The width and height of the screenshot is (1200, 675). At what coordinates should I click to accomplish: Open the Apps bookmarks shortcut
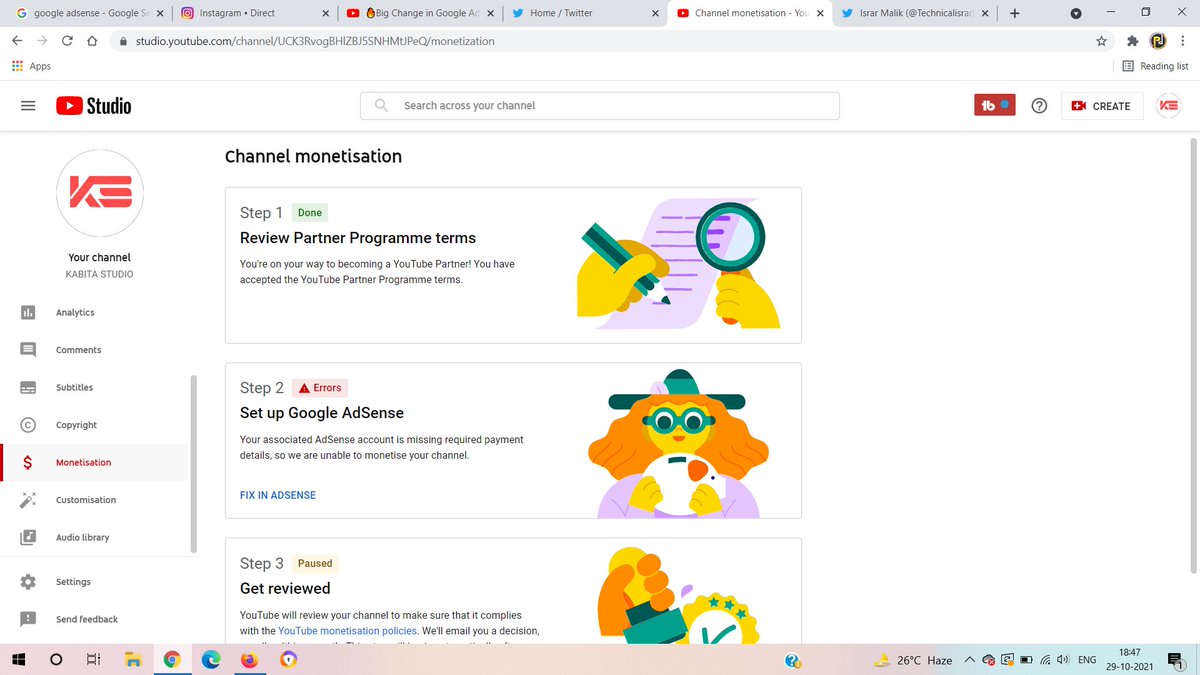point(31,66)
